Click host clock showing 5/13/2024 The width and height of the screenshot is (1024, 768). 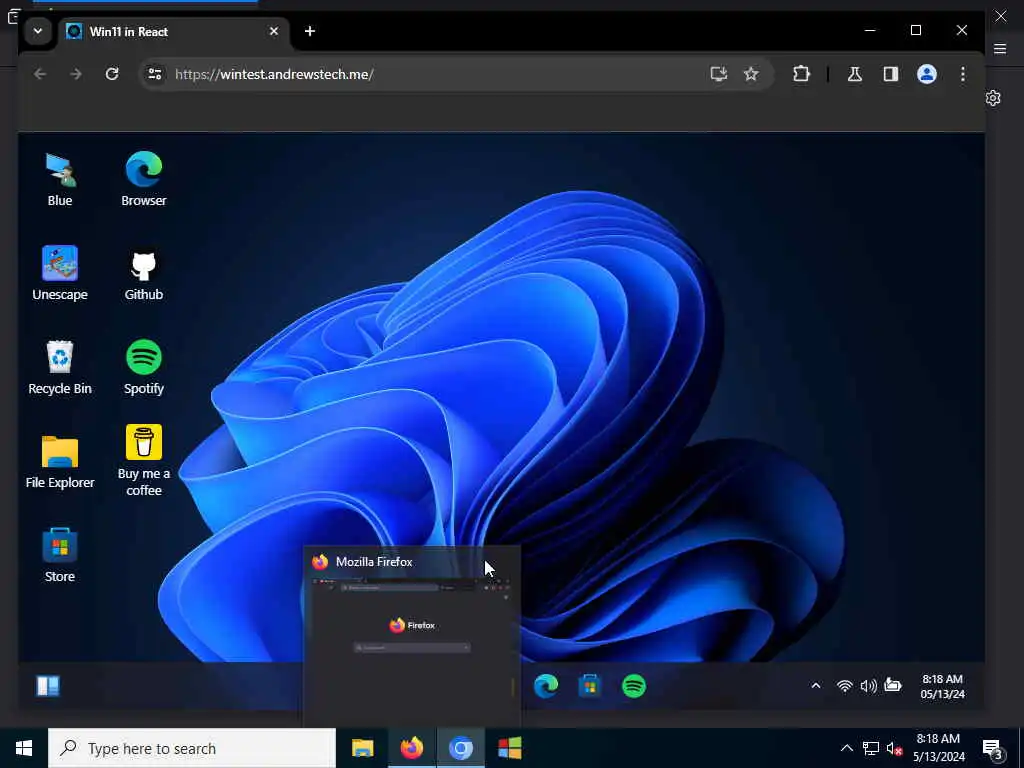(938, 748)
